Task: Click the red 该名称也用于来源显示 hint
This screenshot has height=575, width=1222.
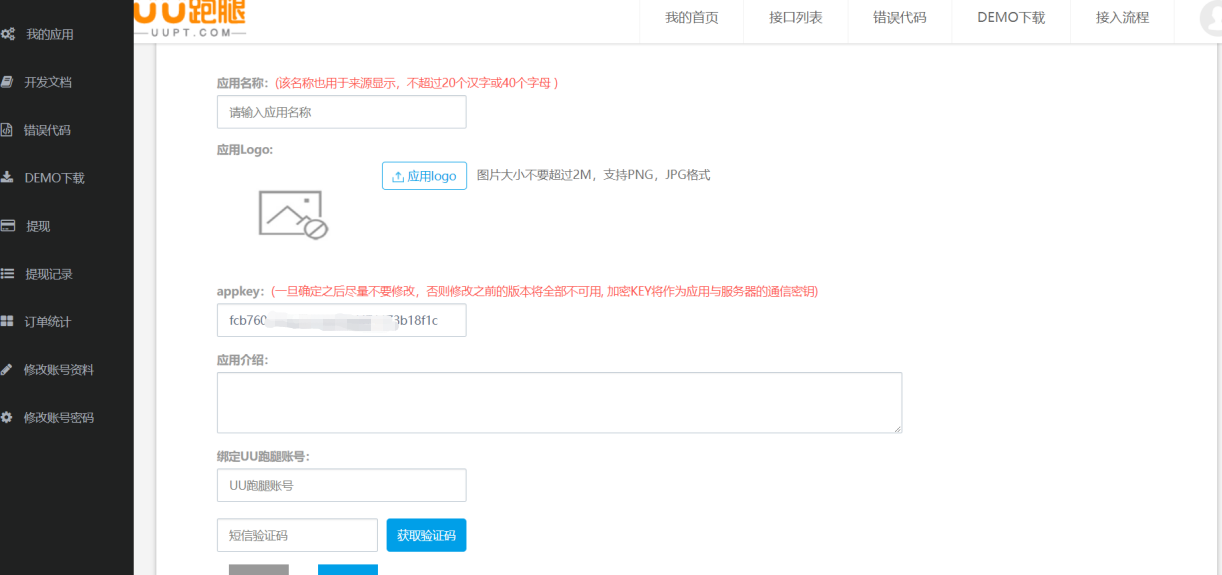Action: click(415, 83)
